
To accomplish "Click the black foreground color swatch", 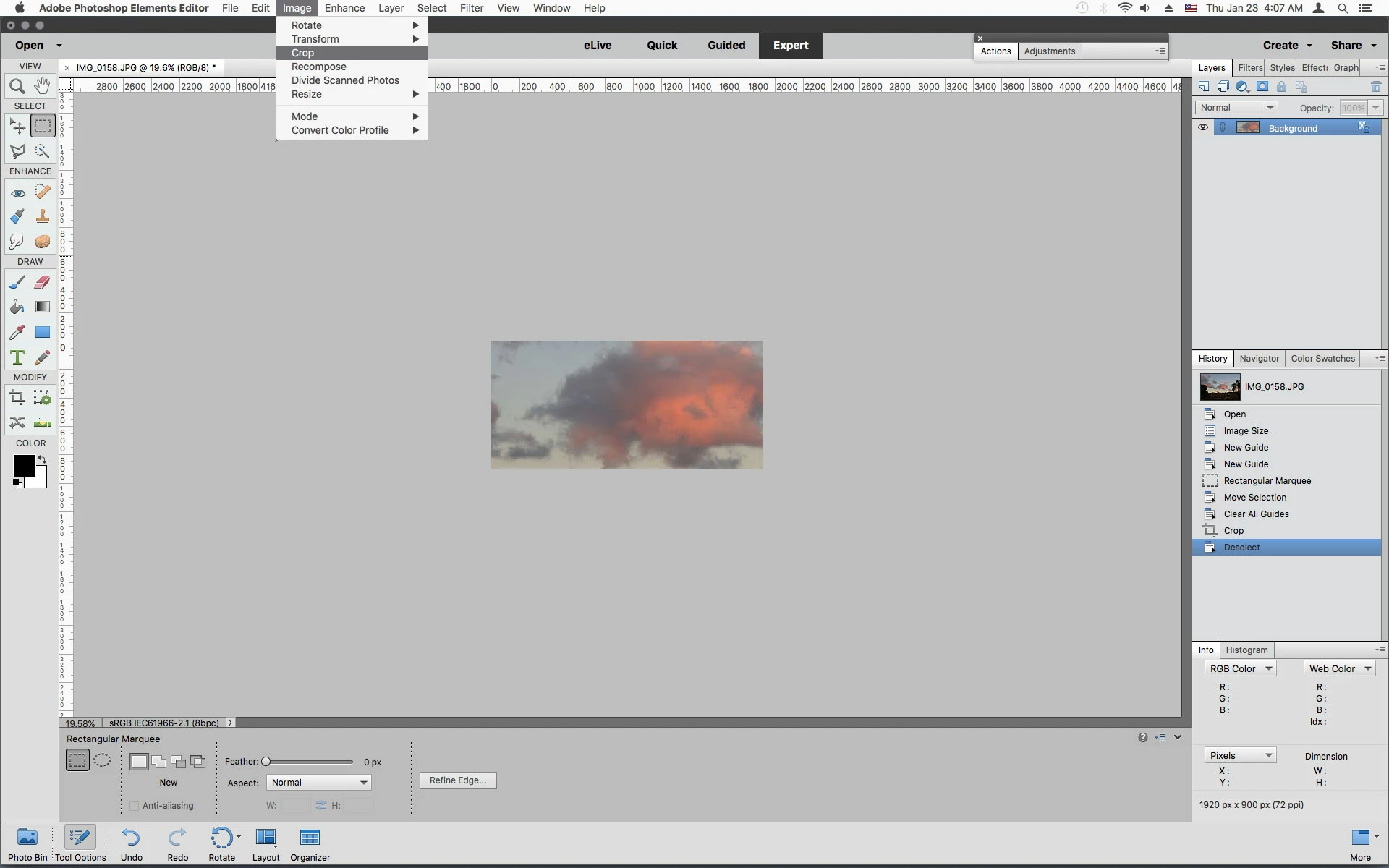I will (23, 466).
